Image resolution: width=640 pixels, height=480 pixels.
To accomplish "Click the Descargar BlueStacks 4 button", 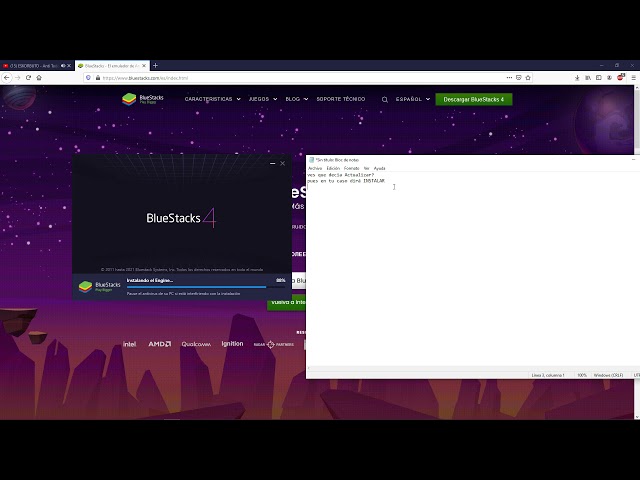I will tap(473, 99).
